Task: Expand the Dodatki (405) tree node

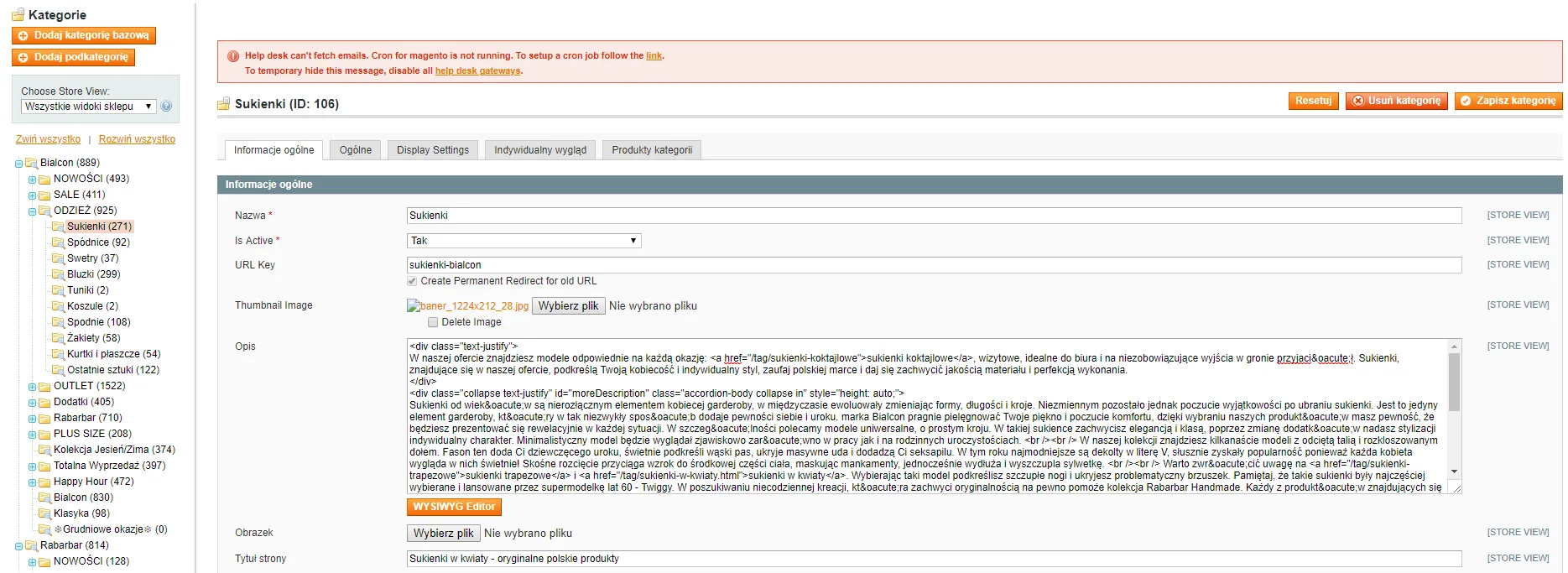Action: pos(32,403)
